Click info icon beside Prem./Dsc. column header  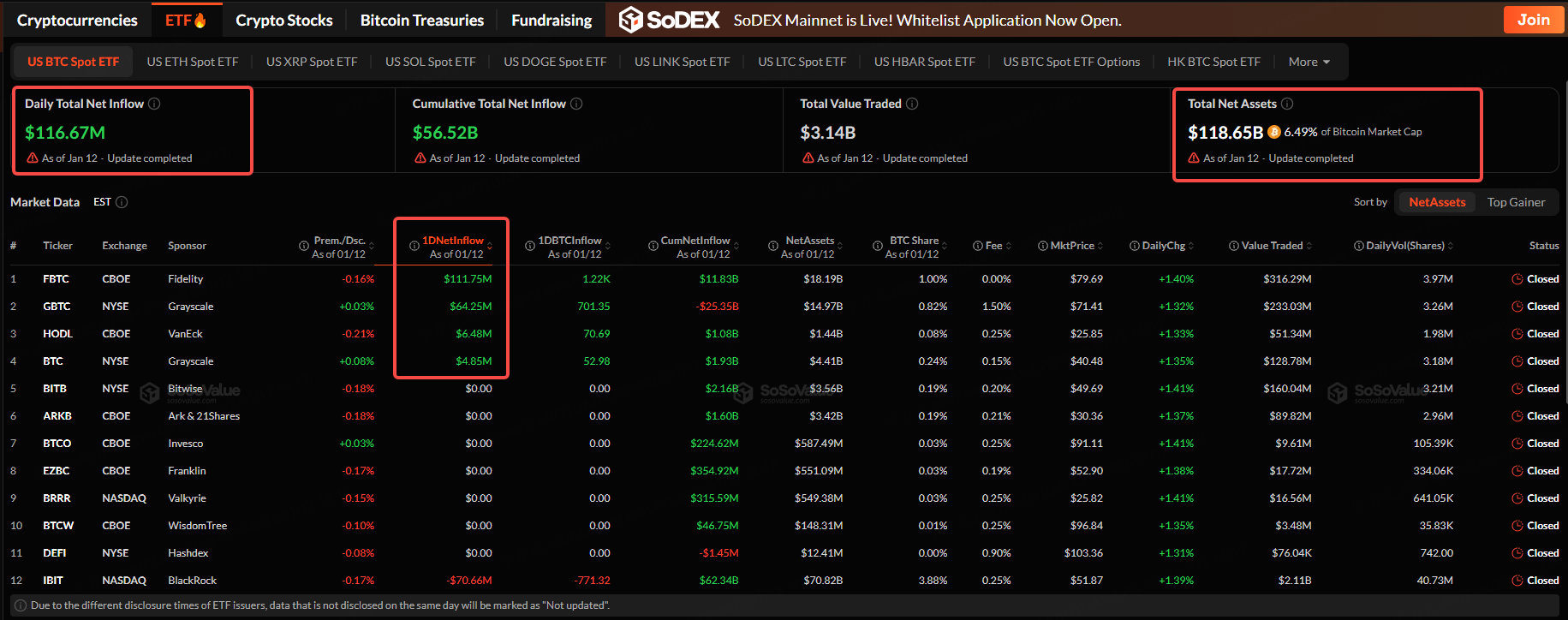303,246
